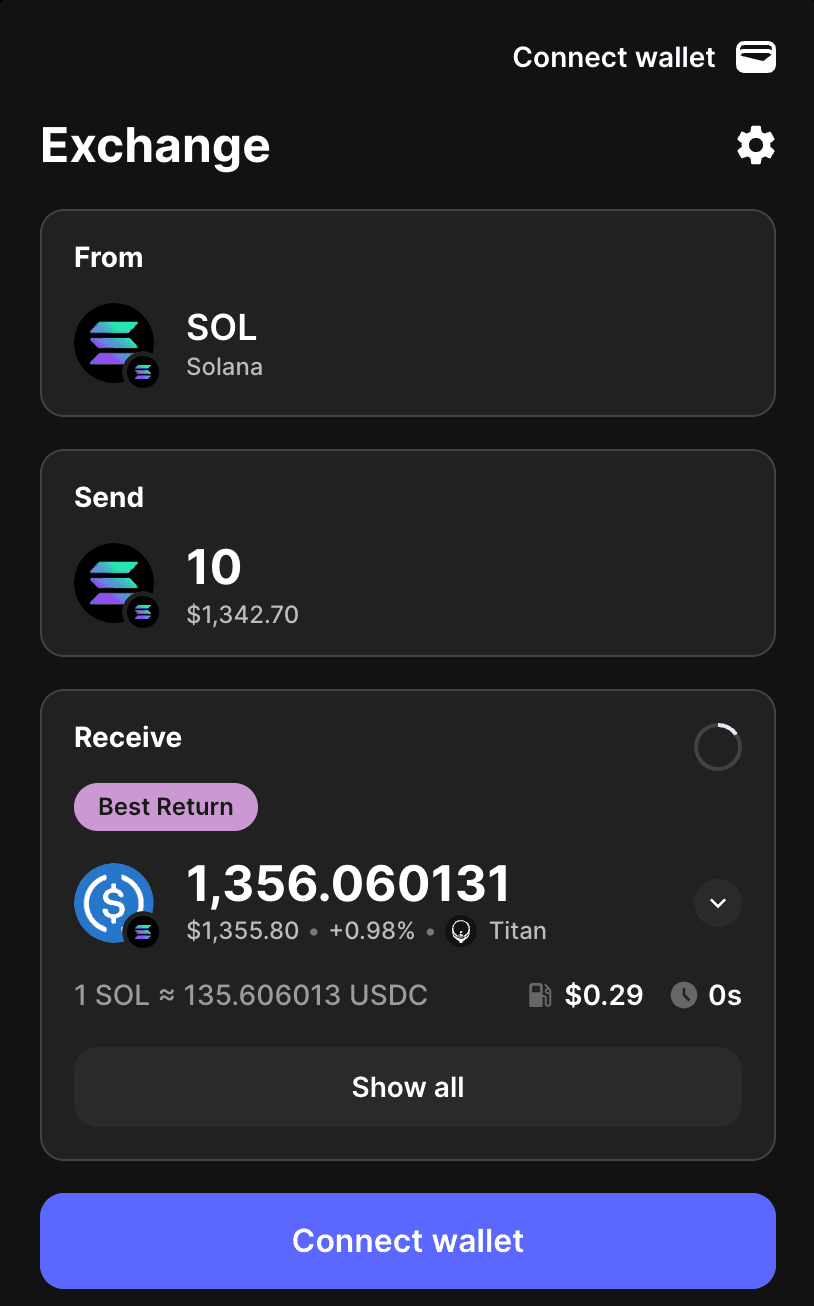
Task: Expand route details with the chevron button
Action: point(718,903)
